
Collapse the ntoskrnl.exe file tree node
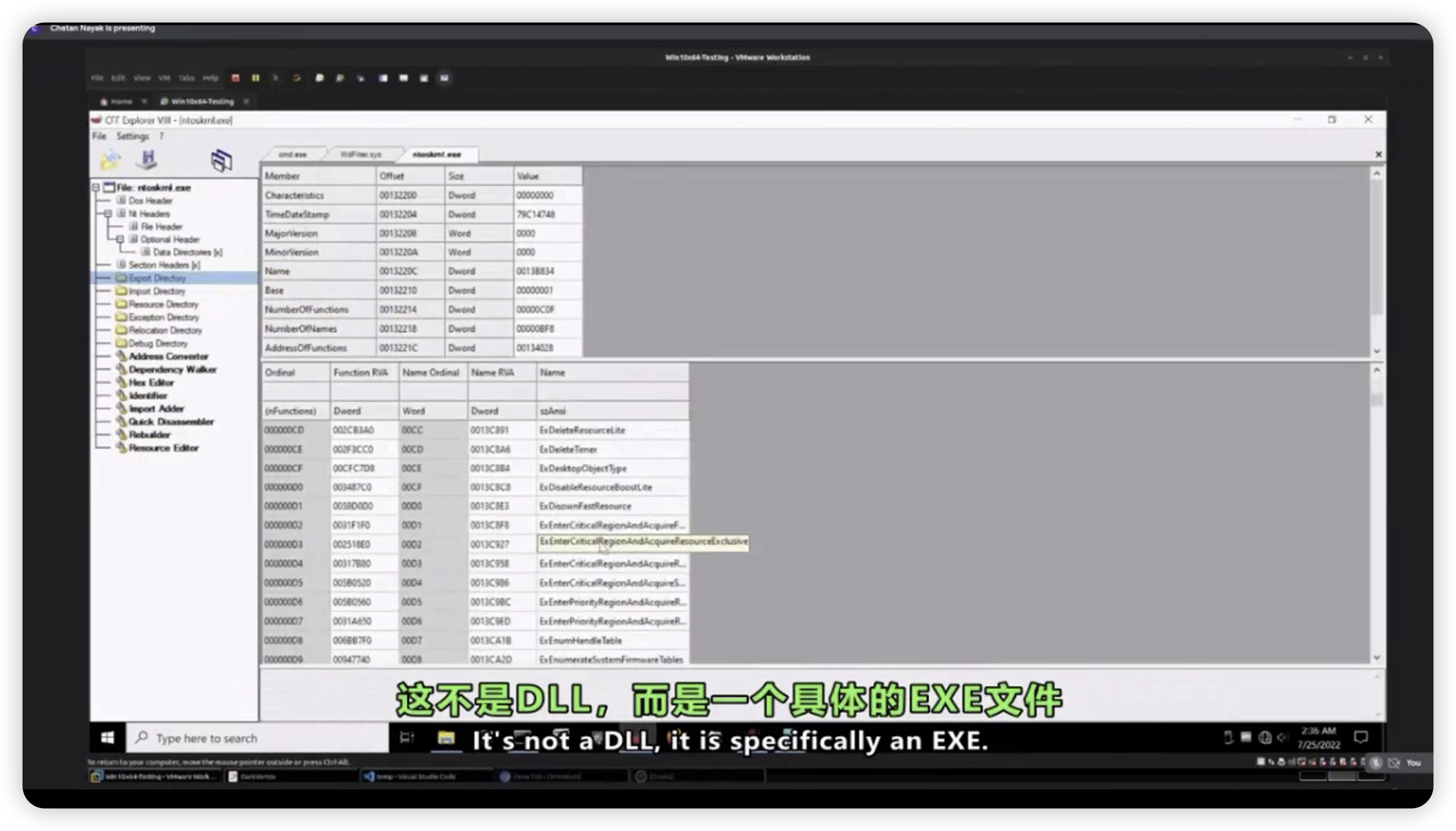tap(96, 188)
